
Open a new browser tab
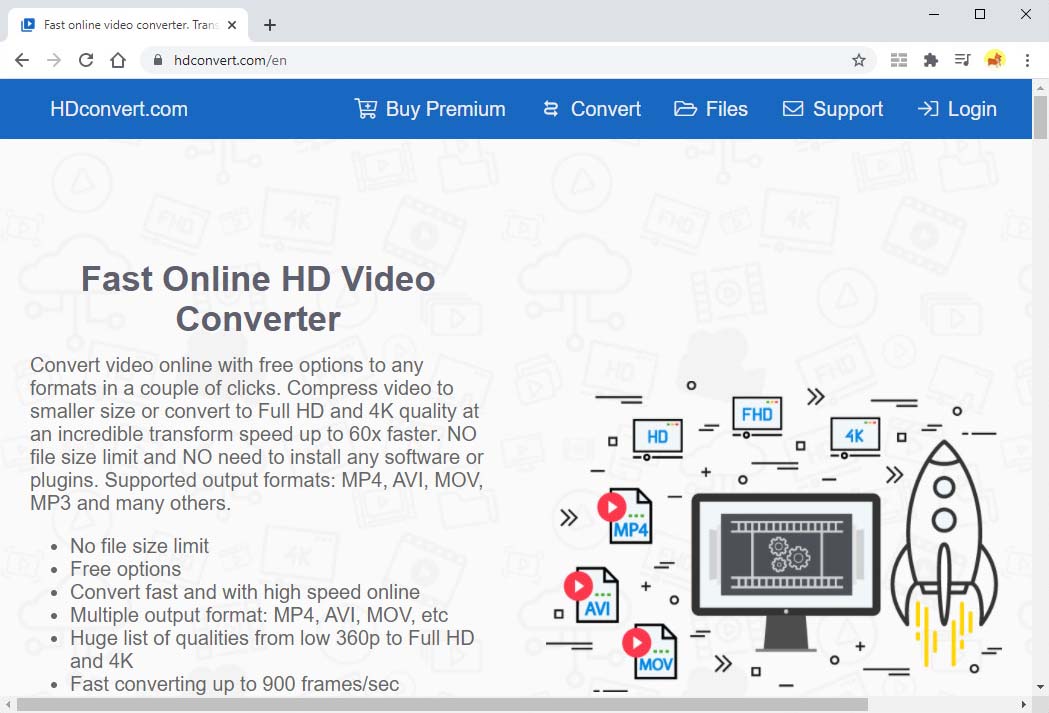(269, 24)
